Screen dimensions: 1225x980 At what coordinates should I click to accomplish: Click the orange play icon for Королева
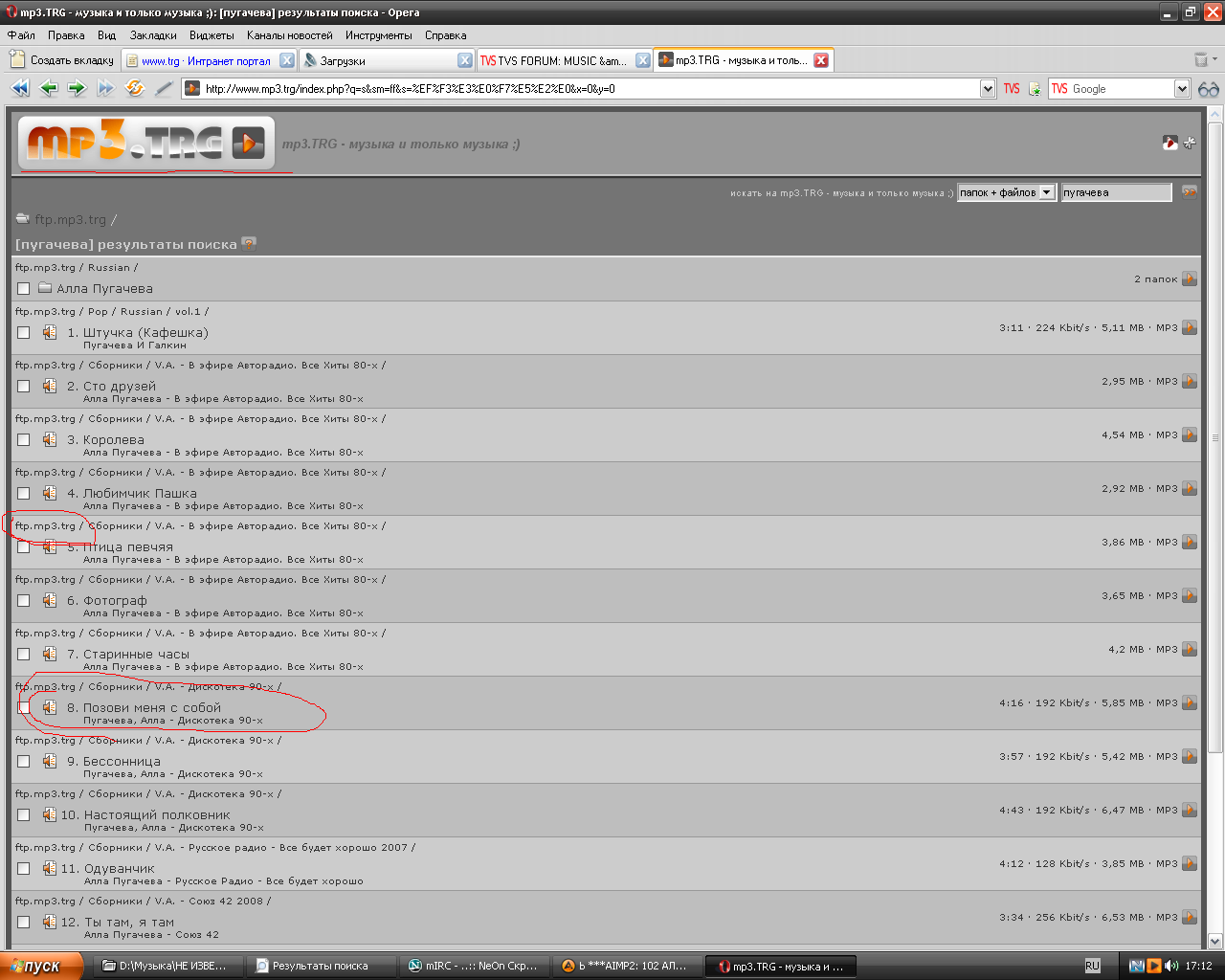1190,434
